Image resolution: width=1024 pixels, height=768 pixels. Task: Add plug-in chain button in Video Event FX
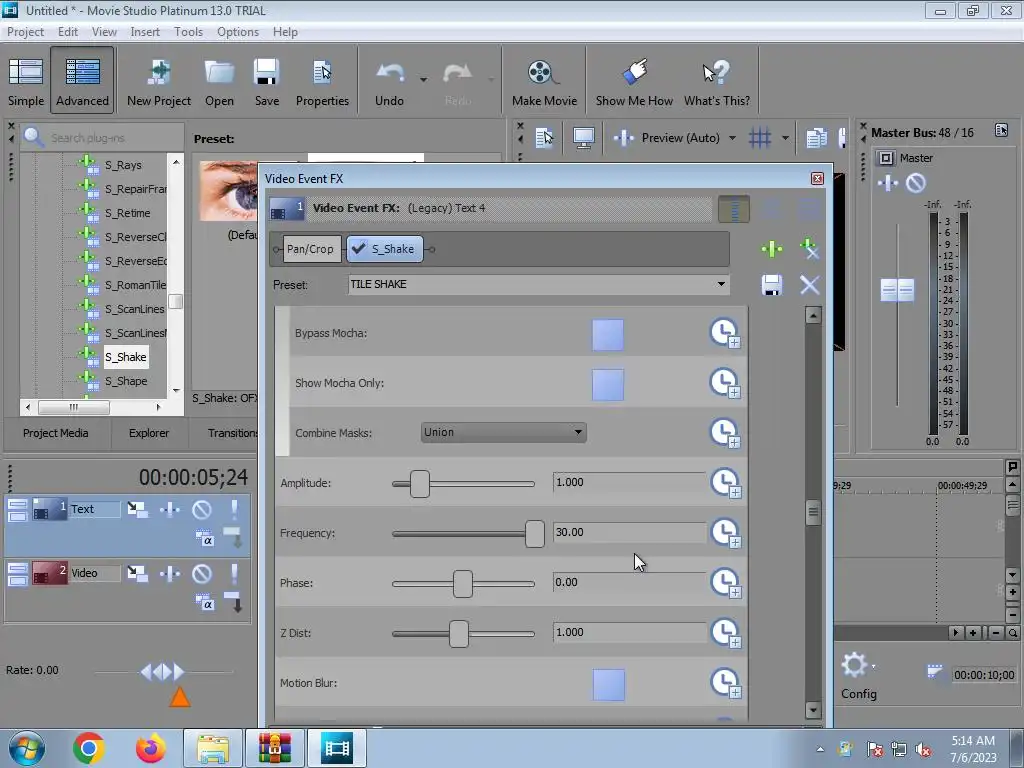click(x=771, y=249)
